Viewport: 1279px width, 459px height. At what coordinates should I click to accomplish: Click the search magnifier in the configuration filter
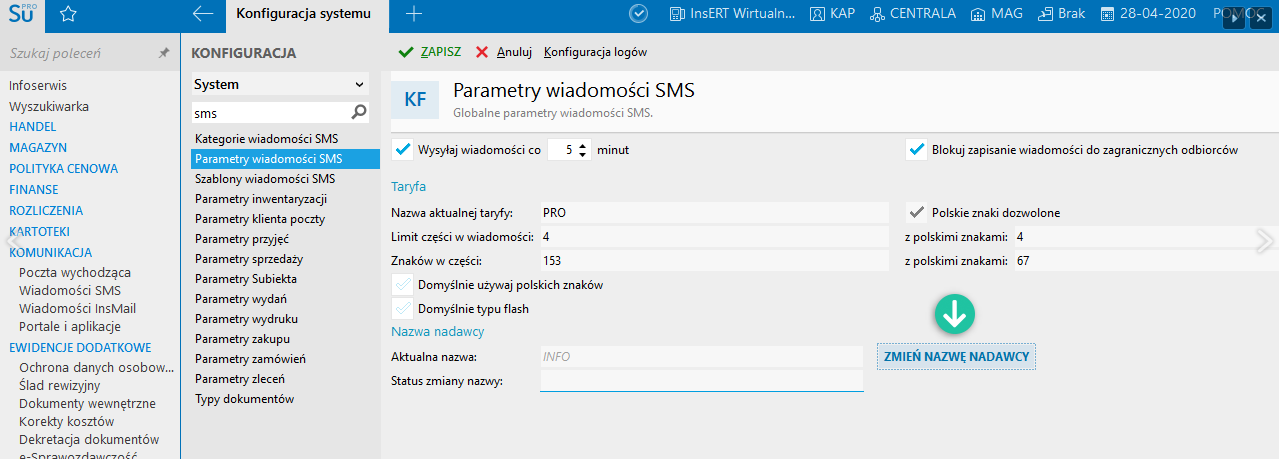[359, 112]
